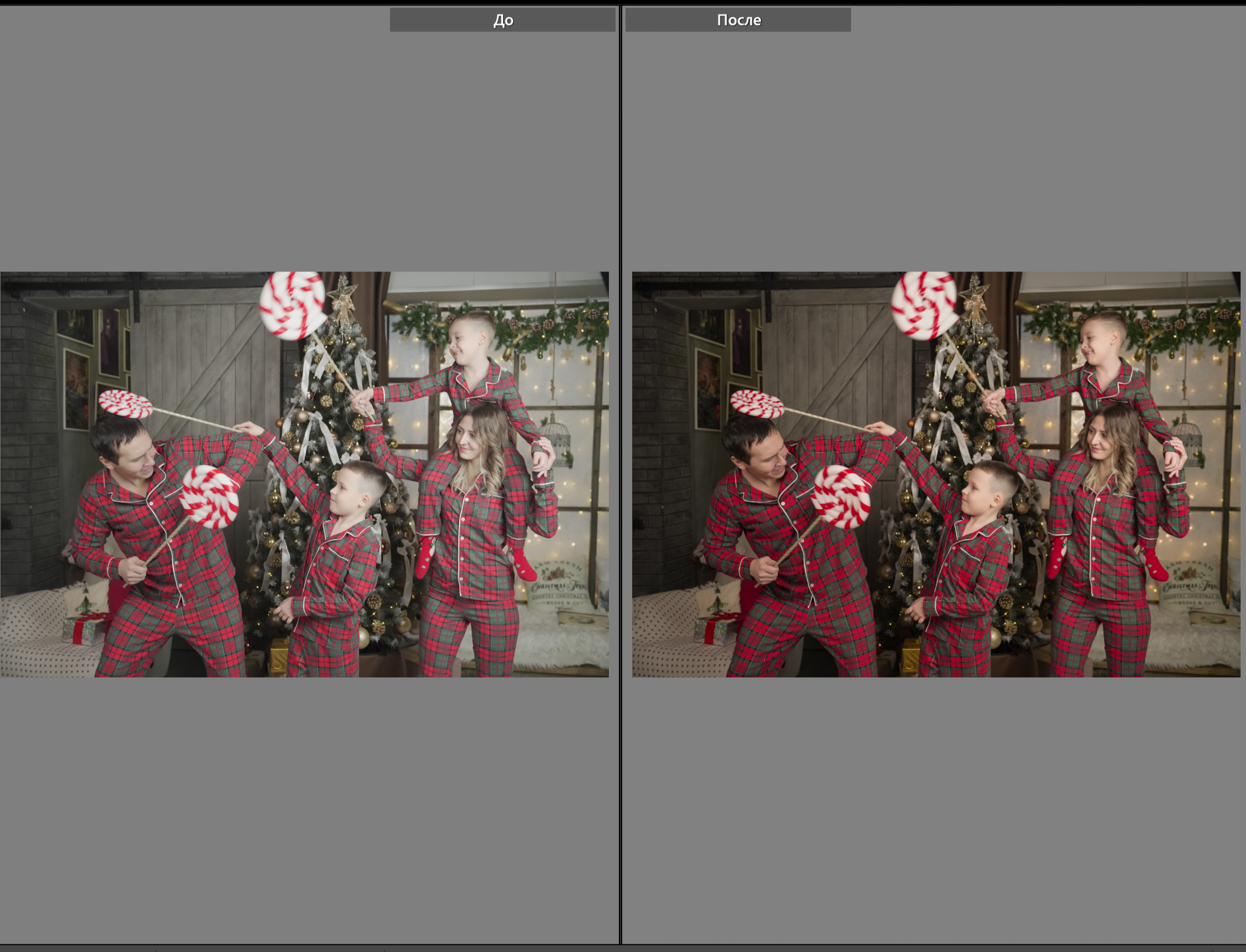Viewport: 1246px width, 952px height.
Task: Click the top large lollipop in После photo
Action: coord(924,306)
